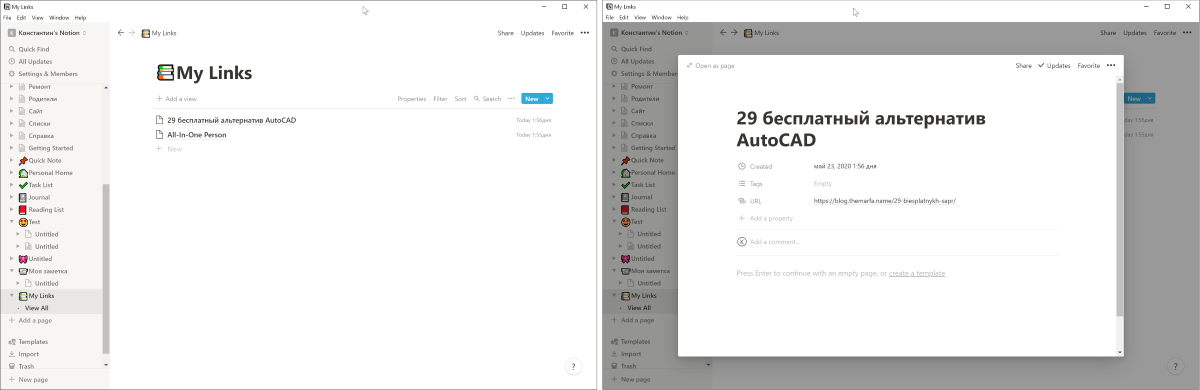Expand Ремонт page in left window sidebar
This screenshot has width=1200, height=390.
click(12, 87)
